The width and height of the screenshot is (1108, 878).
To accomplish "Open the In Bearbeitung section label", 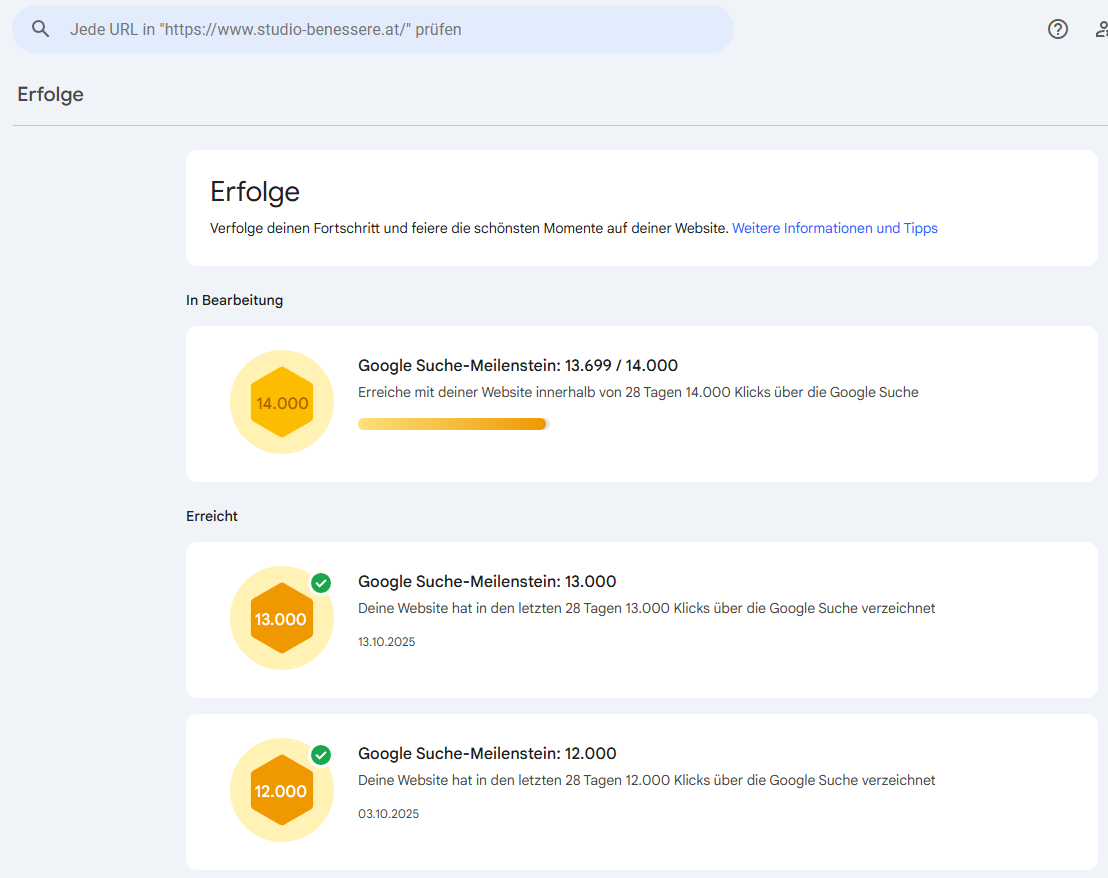I will pos(234,300).
